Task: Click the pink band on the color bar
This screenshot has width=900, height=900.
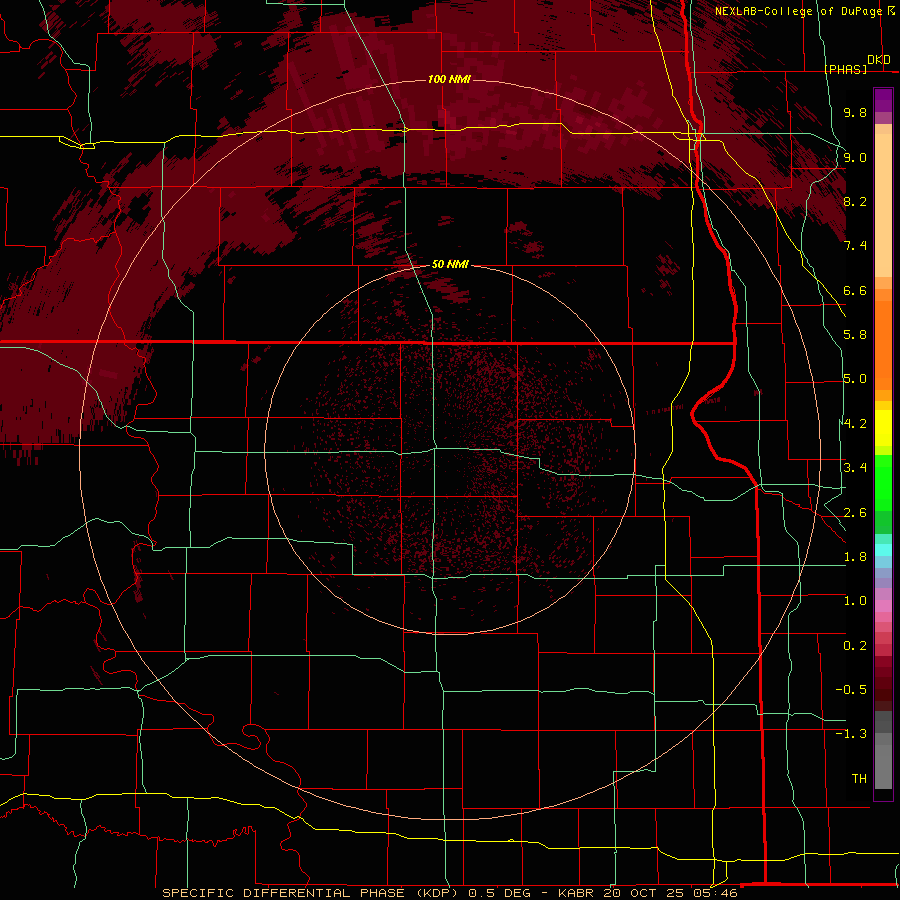Action: 883,606
